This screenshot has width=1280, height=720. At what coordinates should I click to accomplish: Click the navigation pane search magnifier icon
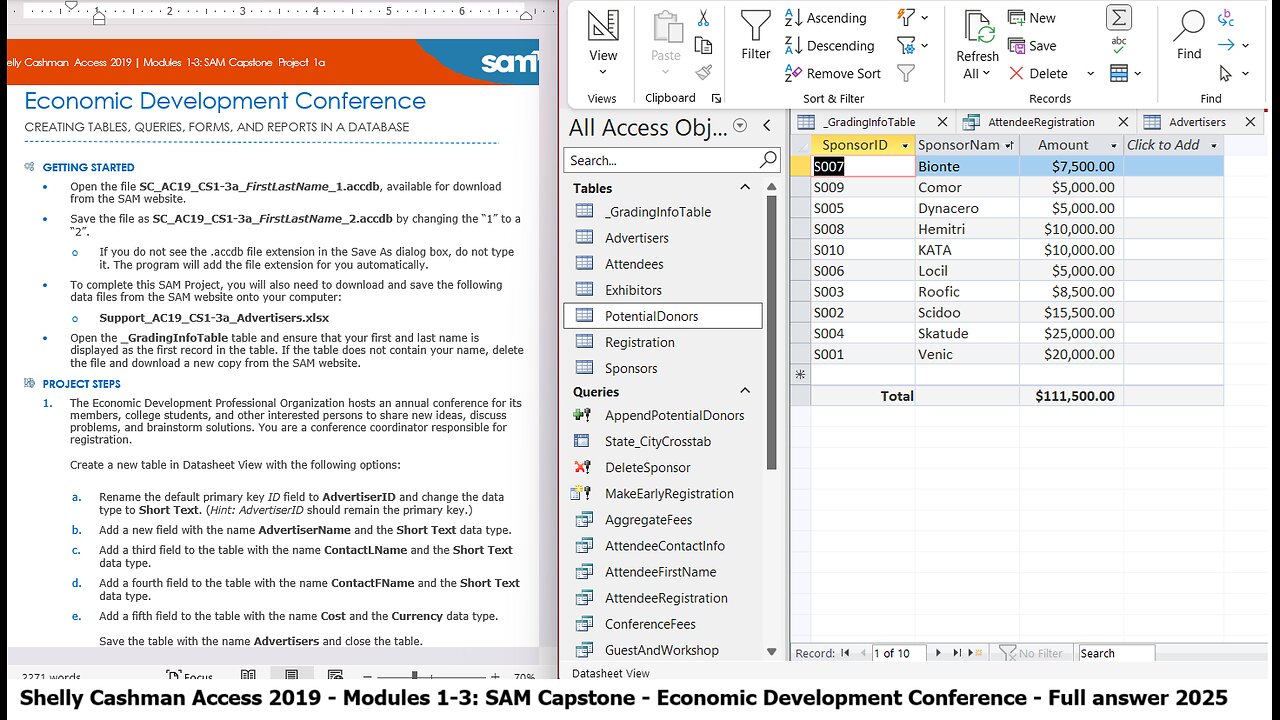click(x=768, y=160)
